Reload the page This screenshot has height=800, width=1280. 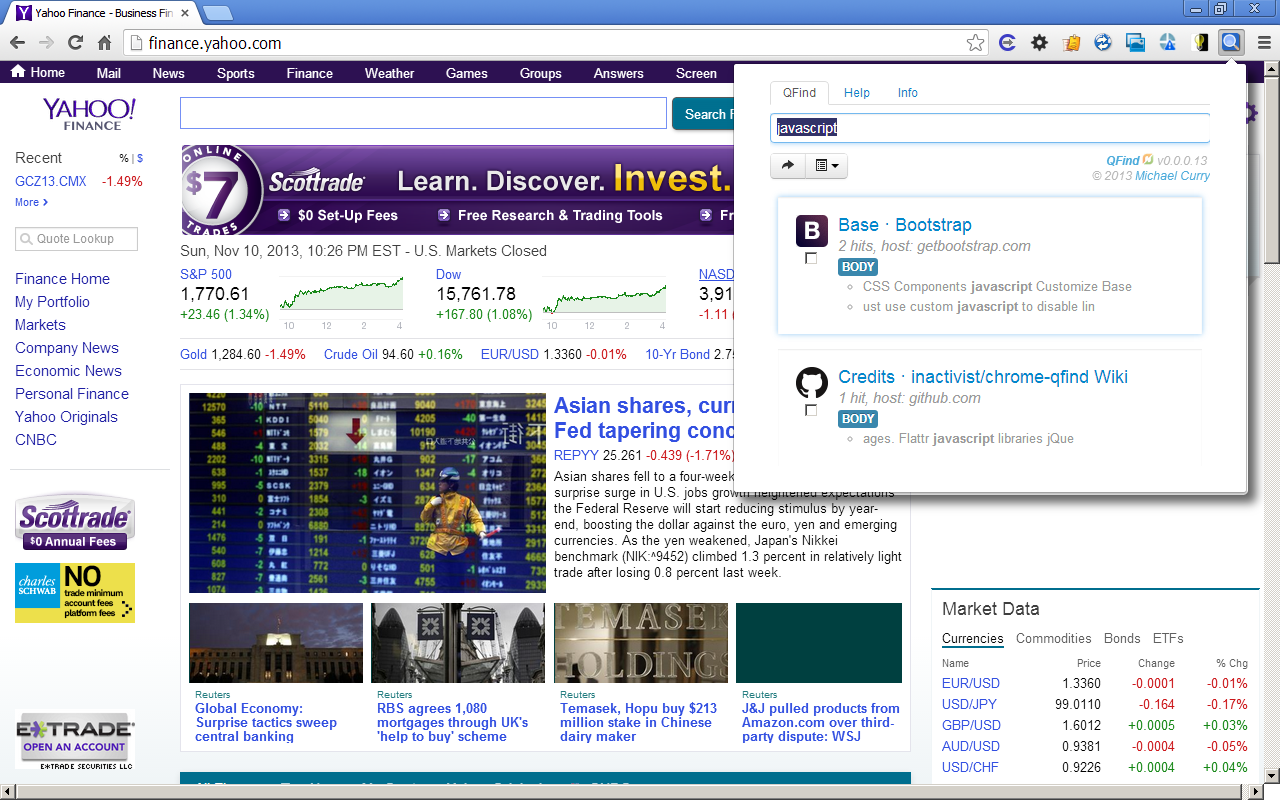(75, 43)
